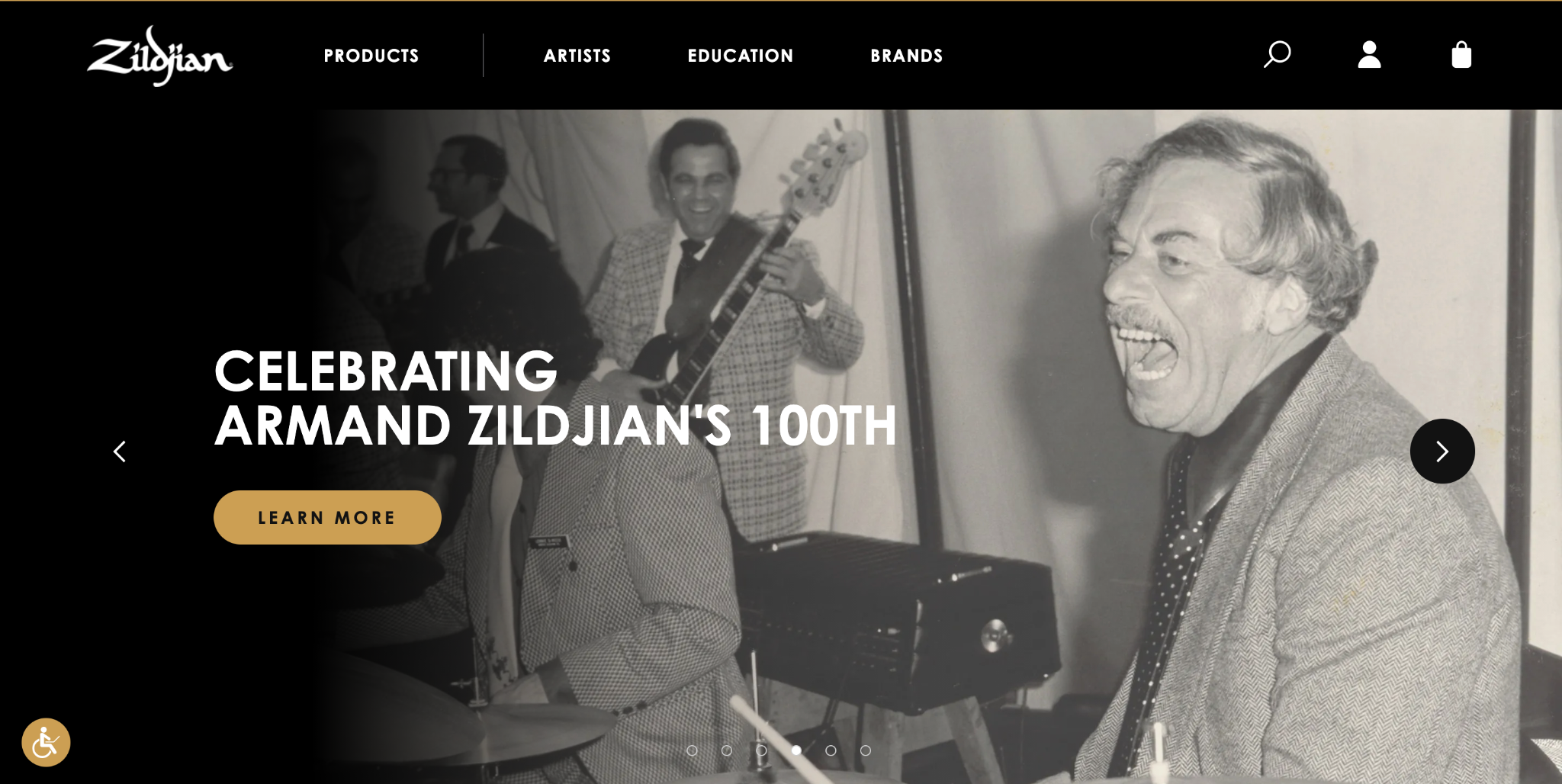Click the Celebrating Armand Zildjian's 100th headline
This screenshot has height=784, width=1562.
tap(555, 398)
